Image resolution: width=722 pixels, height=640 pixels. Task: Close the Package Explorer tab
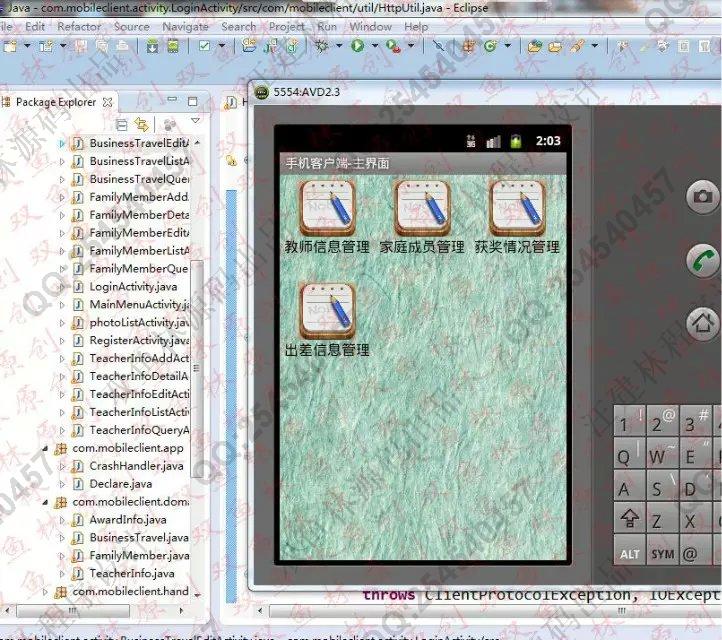[x=108, y=102]
